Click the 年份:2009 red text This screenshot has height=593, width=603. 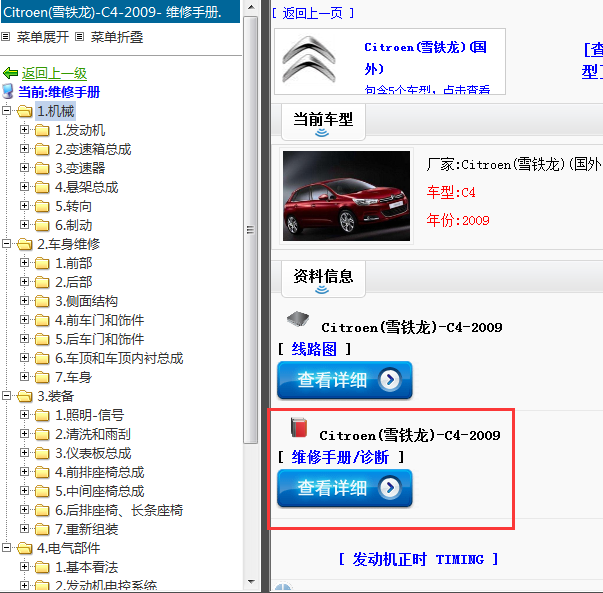tap(458, 220)
